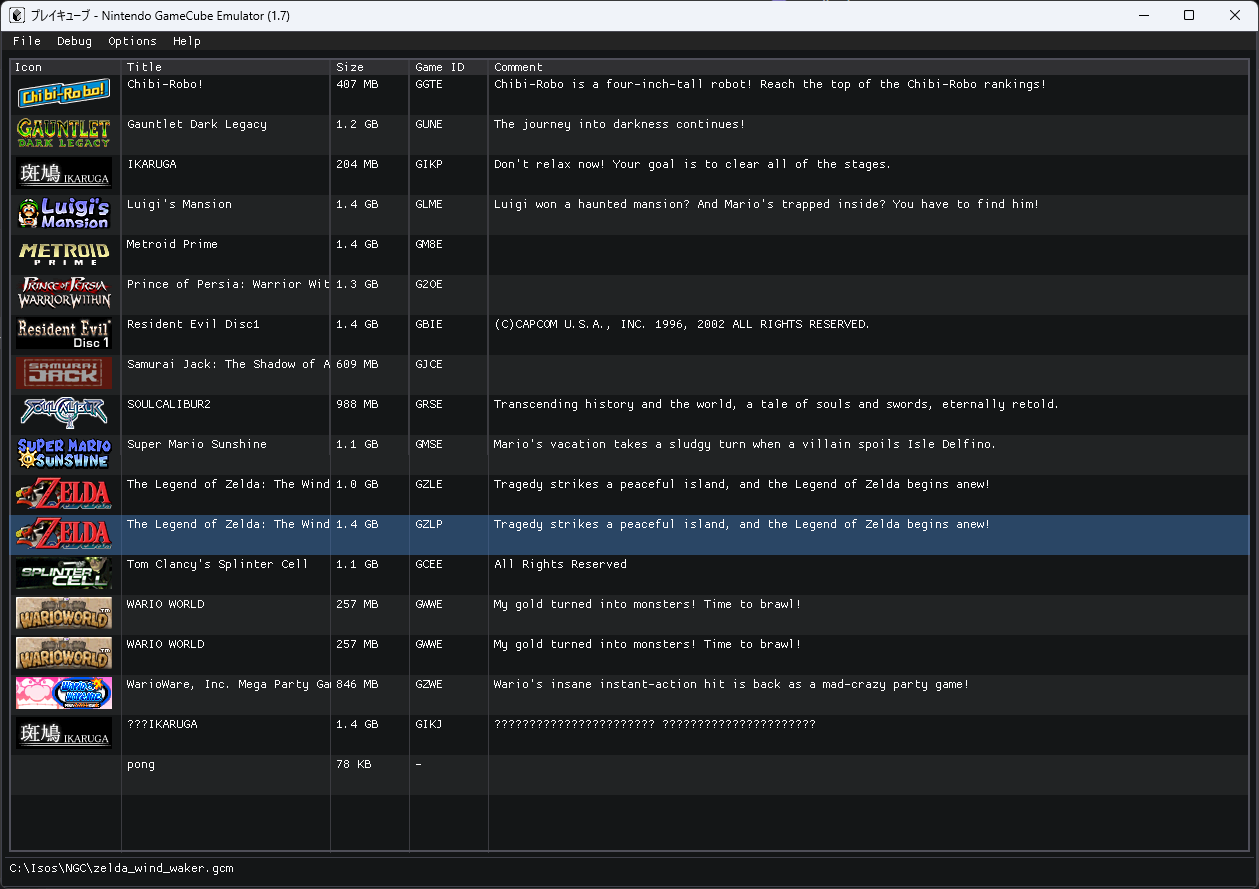Image resolution: width=1259 pixels, height=889 pixels.
Task: Open the Debug menu
Action: pos(74,41)
